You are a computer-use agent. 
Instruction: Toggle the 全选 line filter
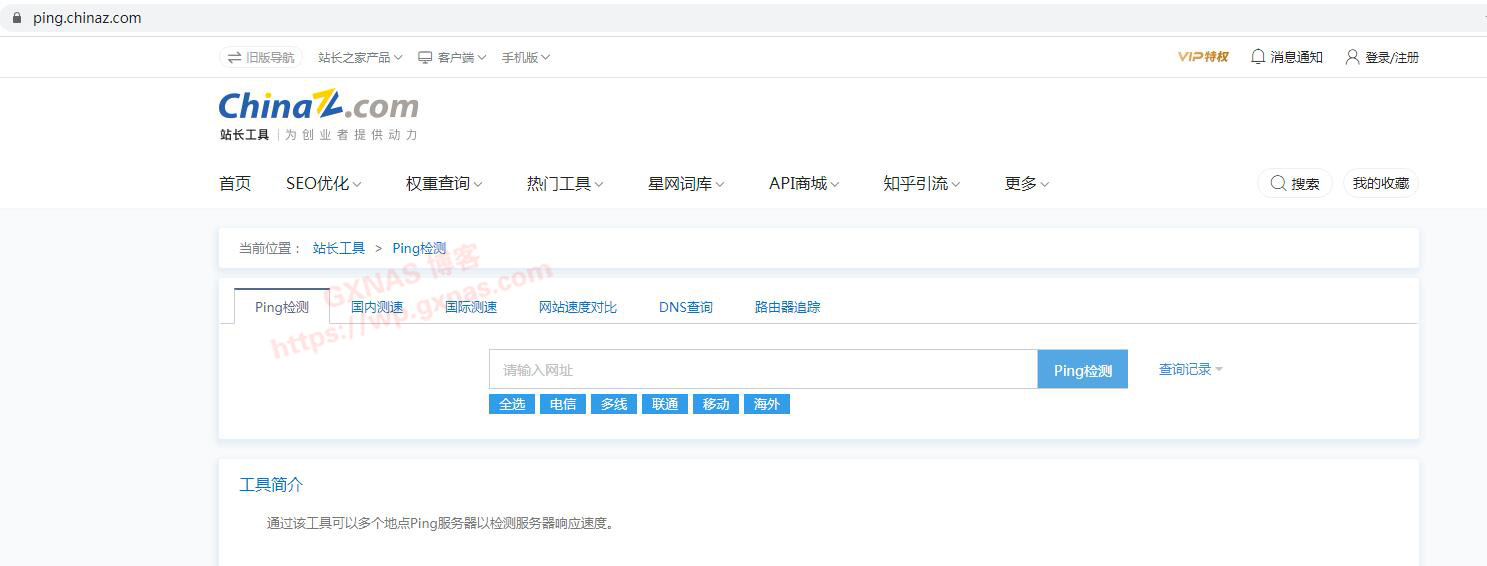click(512, 404)
